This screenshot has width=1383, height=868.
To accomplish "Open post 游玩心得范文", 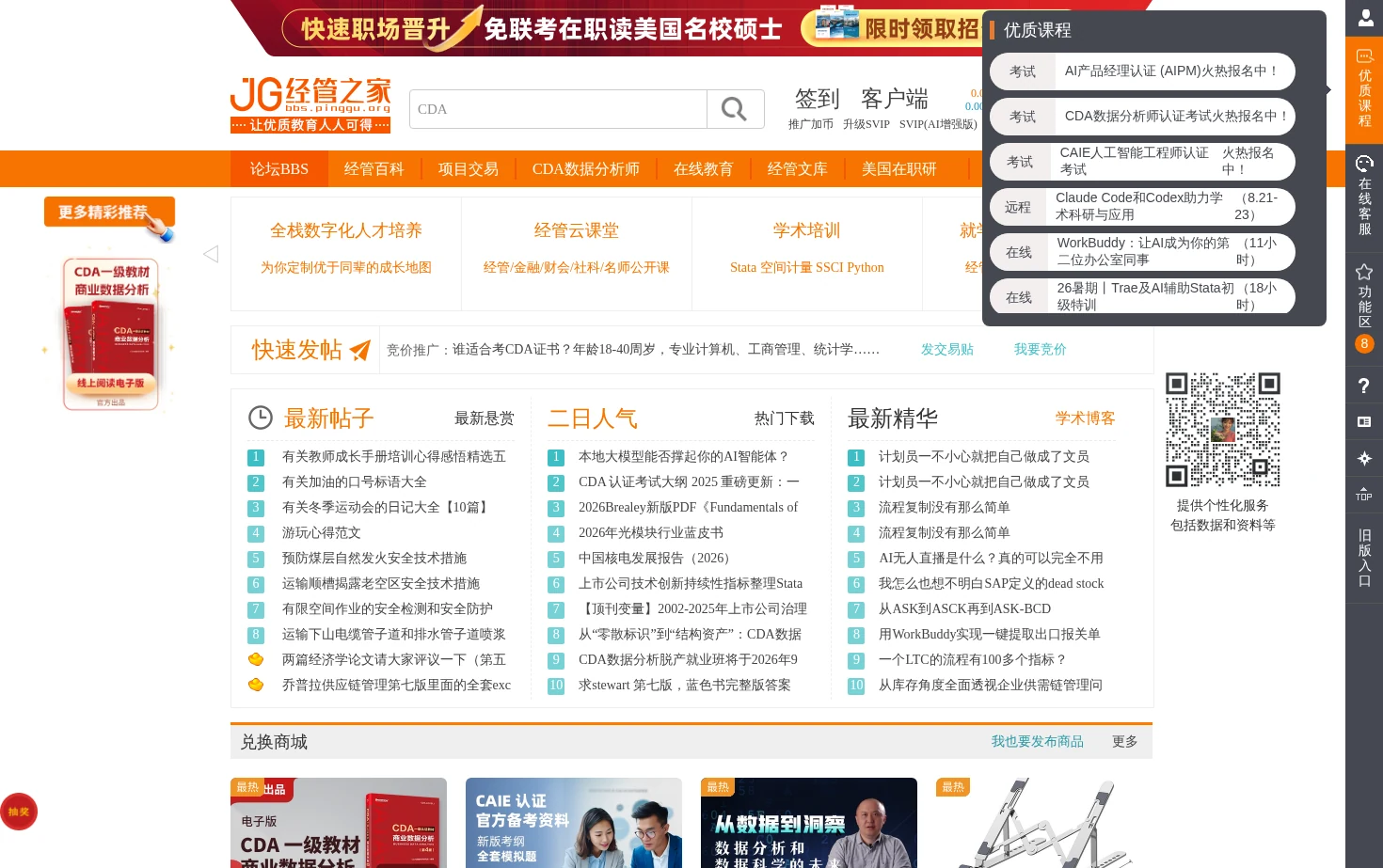I will (322, 533).
